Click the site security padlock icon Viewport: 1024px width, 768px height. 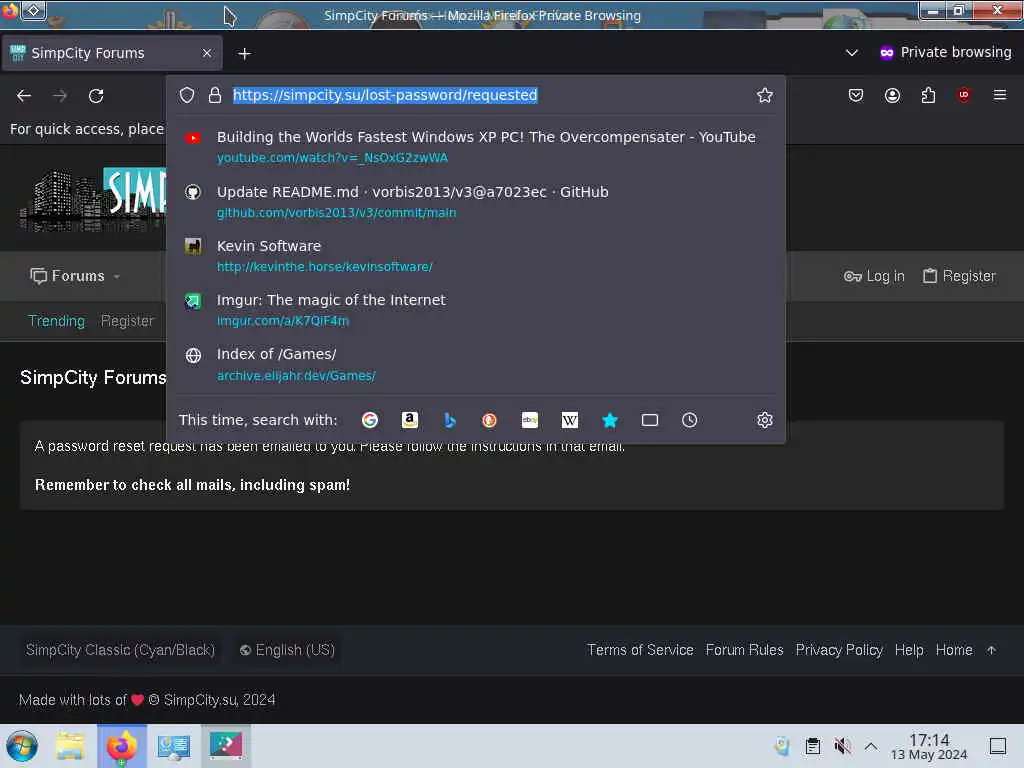(215, 95)
